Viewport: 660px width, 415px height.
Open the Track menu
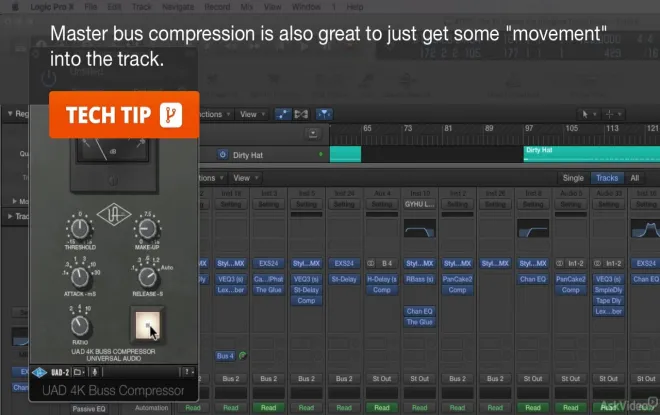coord(142,7)
